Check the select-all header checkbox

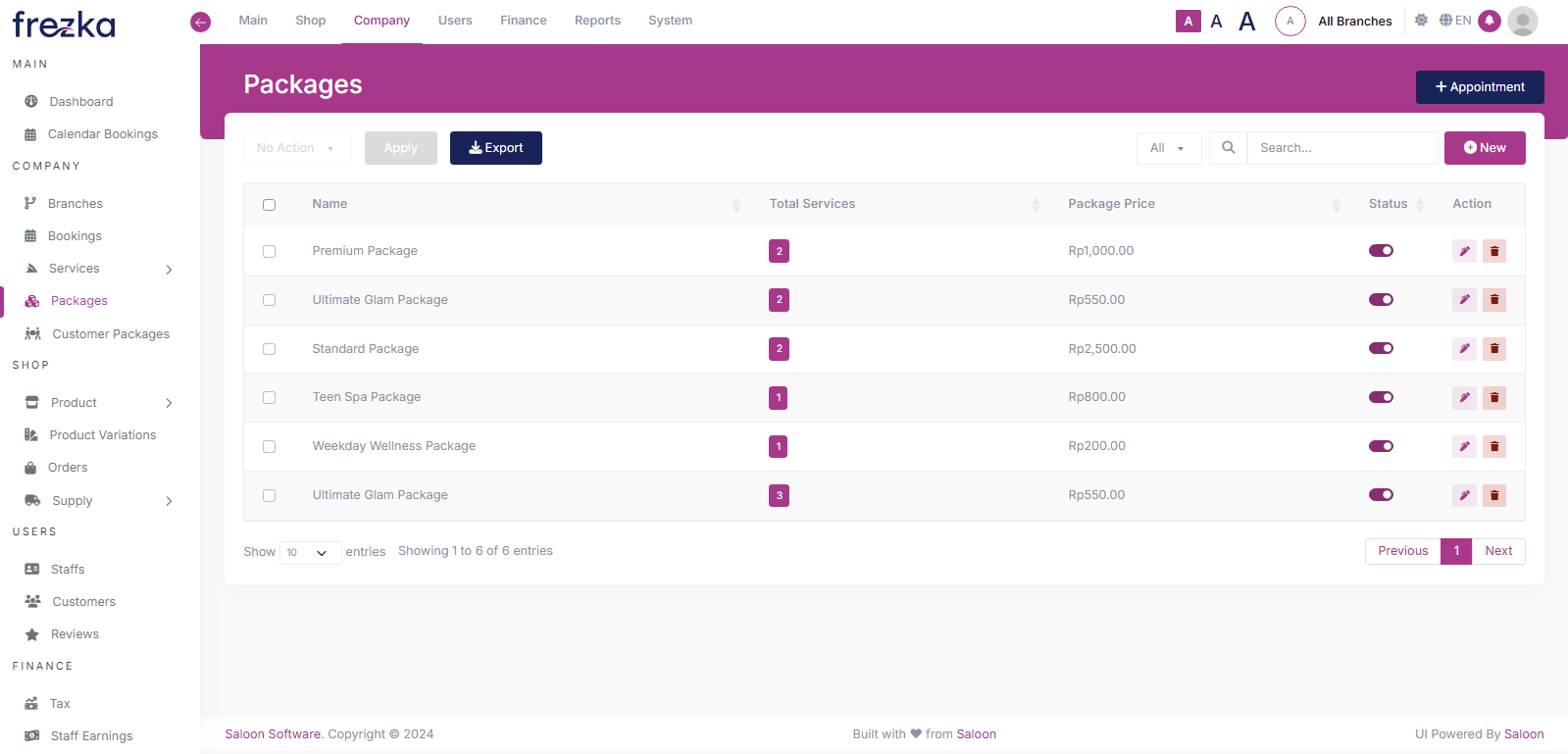pos(269,205)
